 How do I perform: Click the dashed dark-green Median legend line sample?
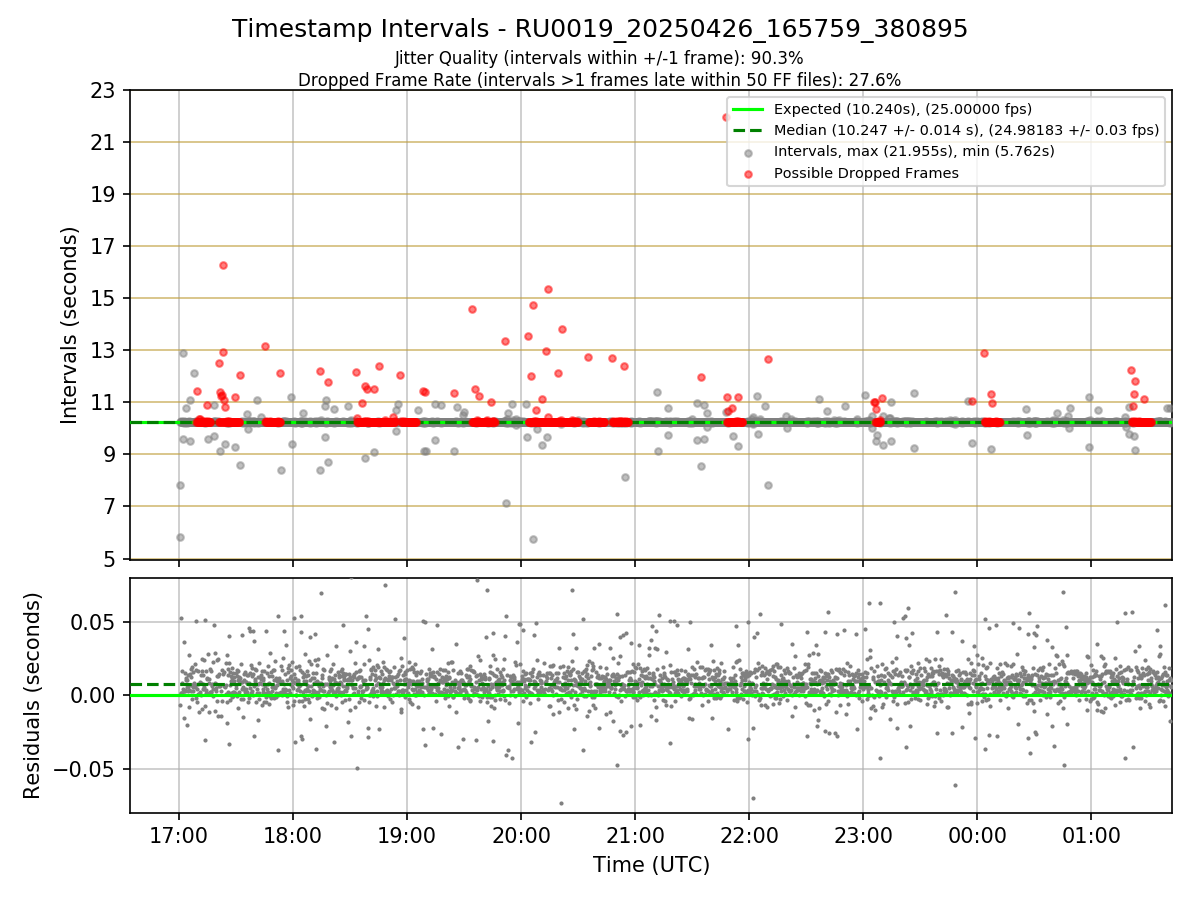(749, 130)
